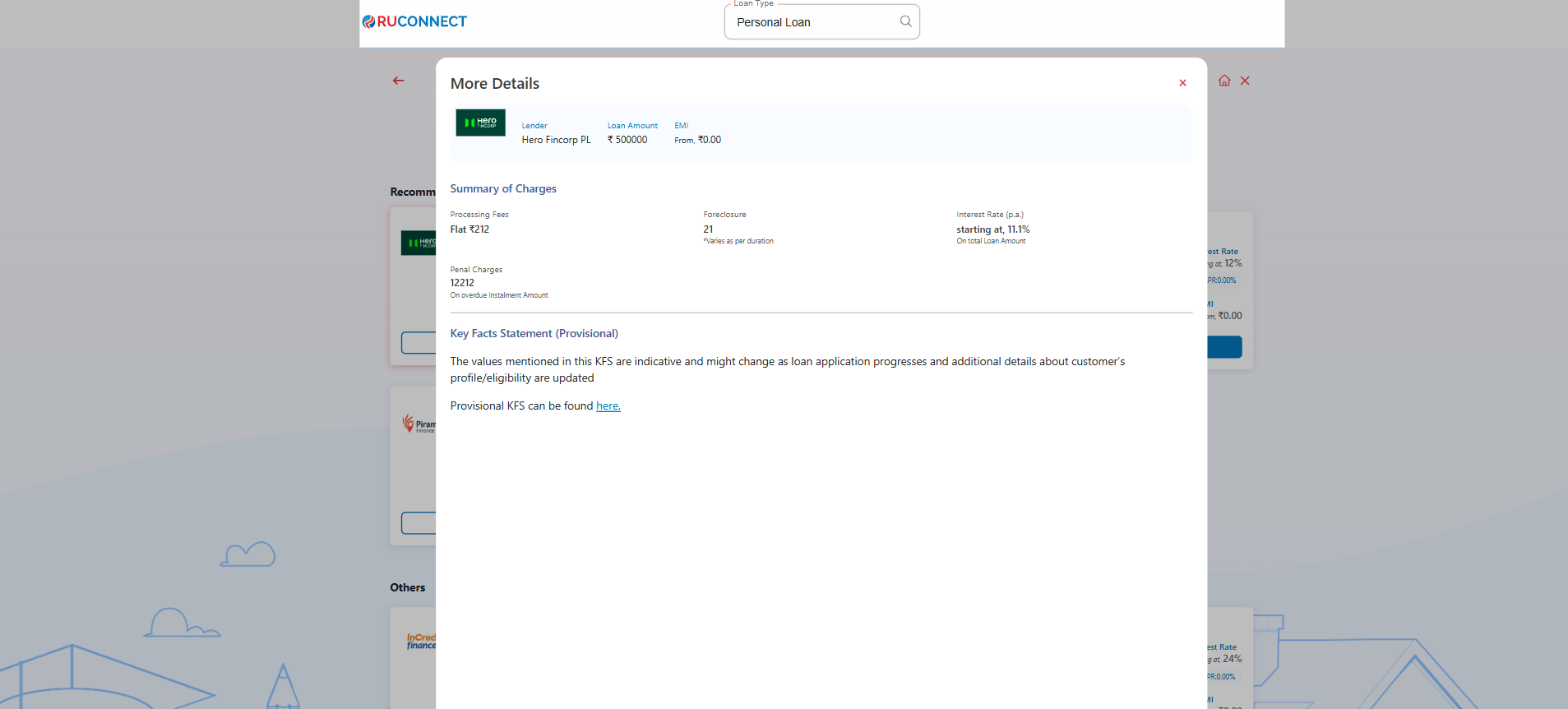Close the More Details dialog

1182,83
